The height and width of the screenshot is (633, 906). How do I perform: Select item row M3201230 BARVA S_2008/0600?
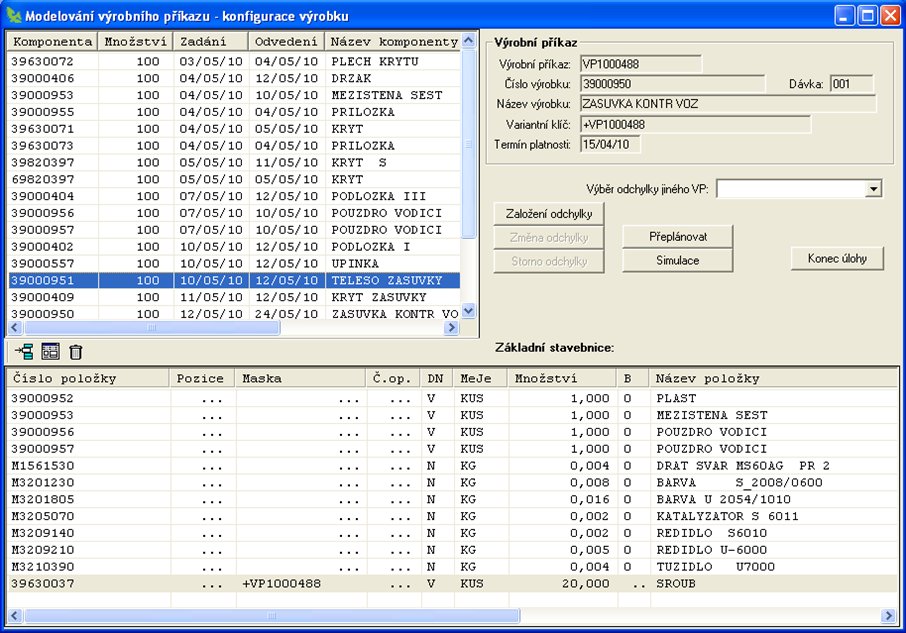(452, 482)
